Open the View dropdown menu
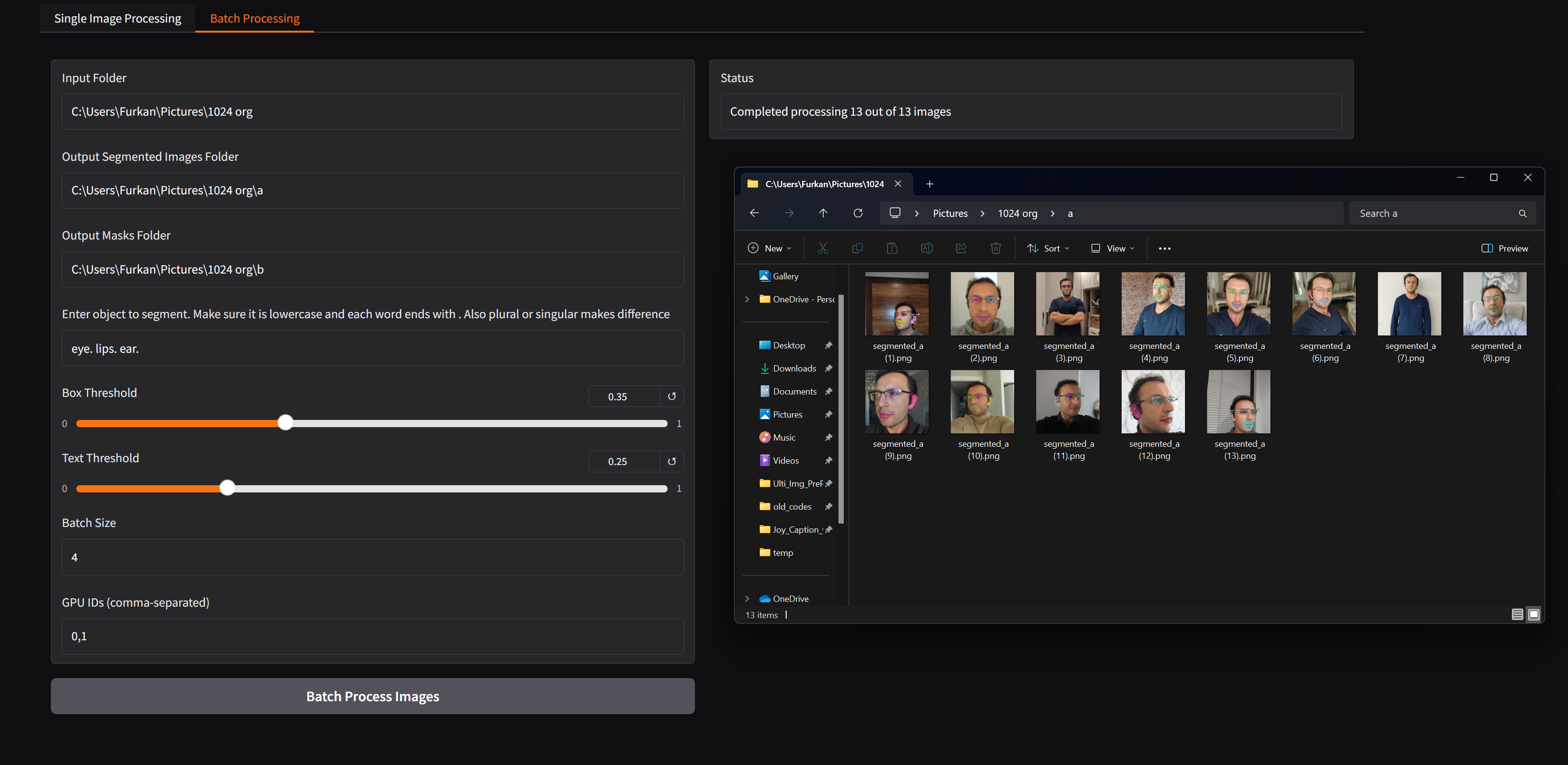Screen dimensions: 1568x765 click(x=1113, y=248)
